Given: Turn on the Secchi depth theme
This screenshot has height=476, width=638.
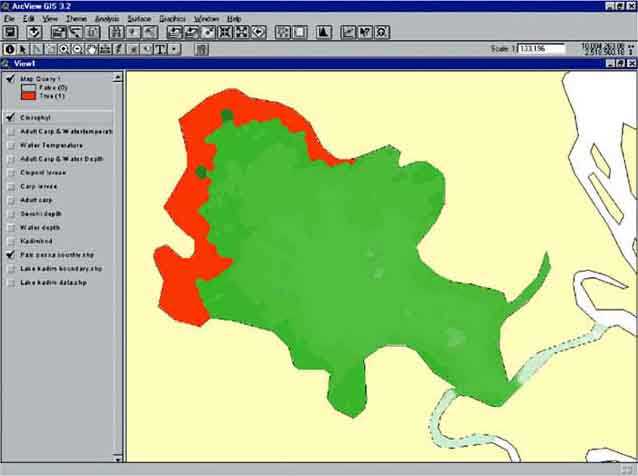Looking at the screenshot, I should coord(11,214).
